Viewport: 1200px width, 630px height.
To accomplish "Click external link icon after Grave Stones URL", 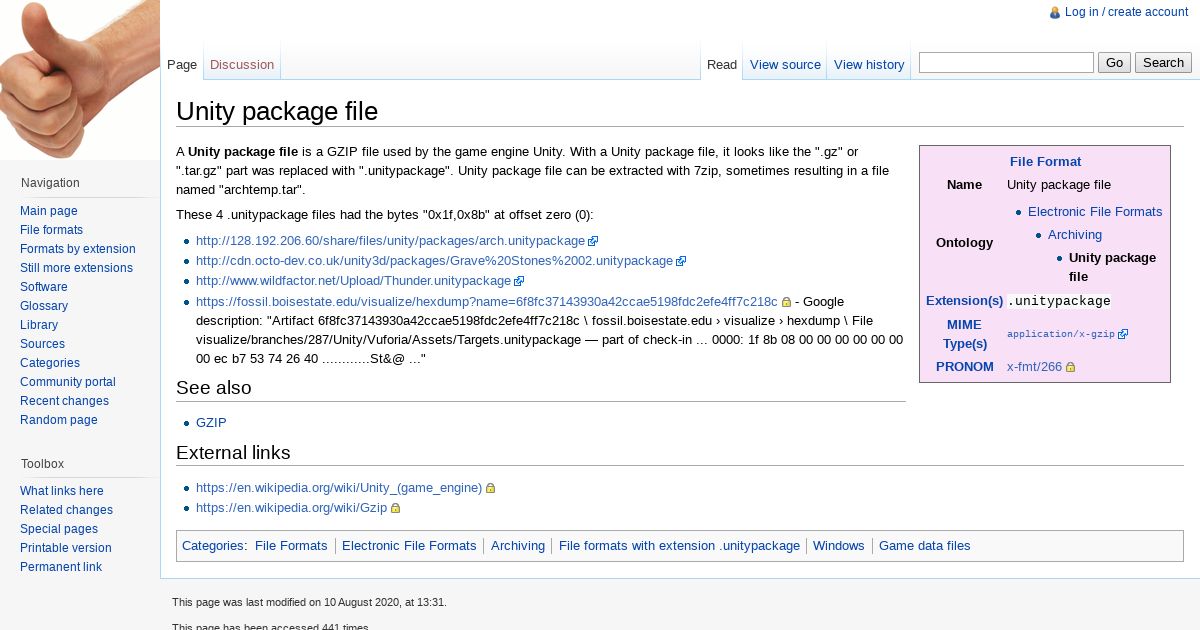I will coord(681,261).
